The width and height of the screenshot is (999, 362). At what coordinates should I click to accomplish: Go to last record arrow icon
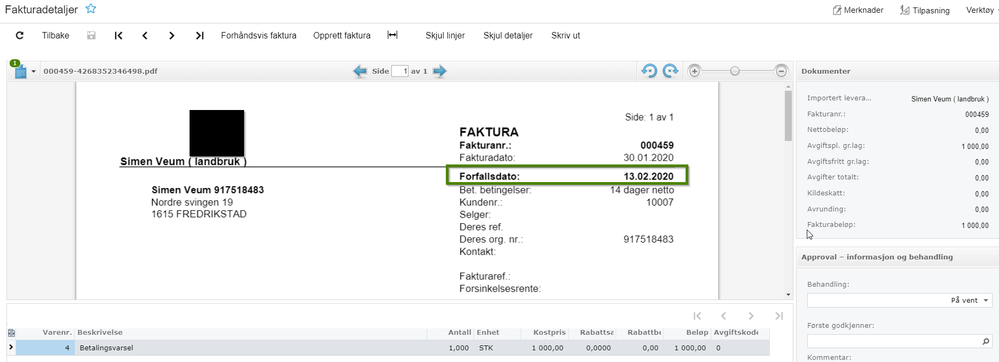tap(199, 36)
